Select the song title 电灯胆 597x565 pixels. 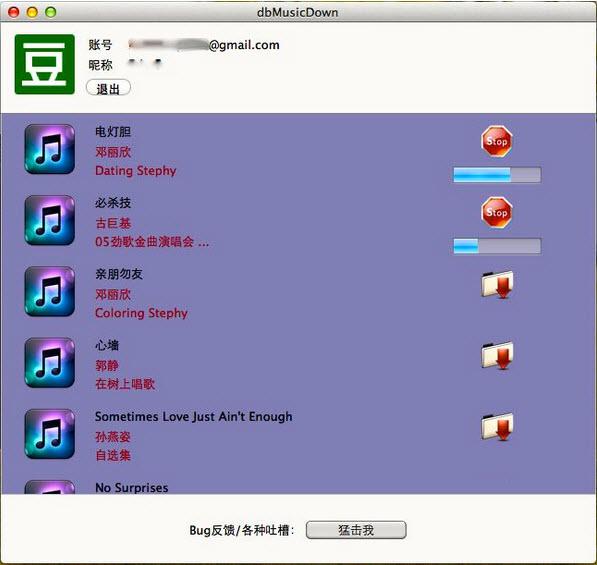click(x=113, y=132)
